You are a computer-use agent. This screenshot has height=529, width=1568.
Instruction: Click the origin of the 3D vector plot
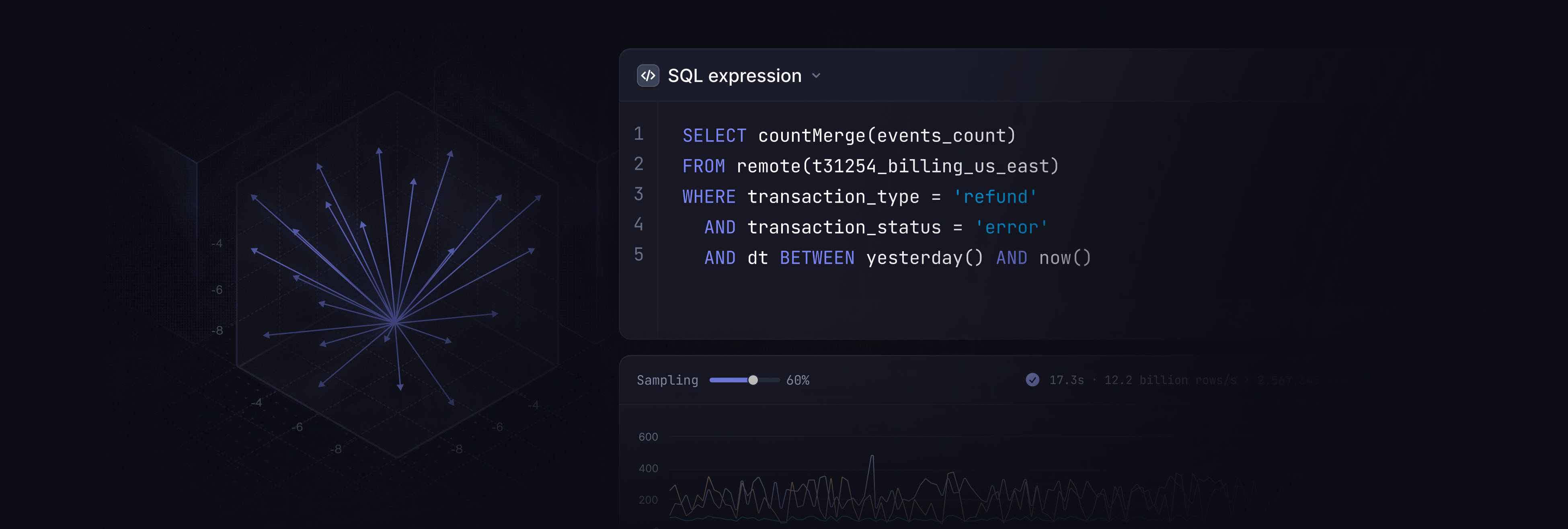tap(394, 321)
